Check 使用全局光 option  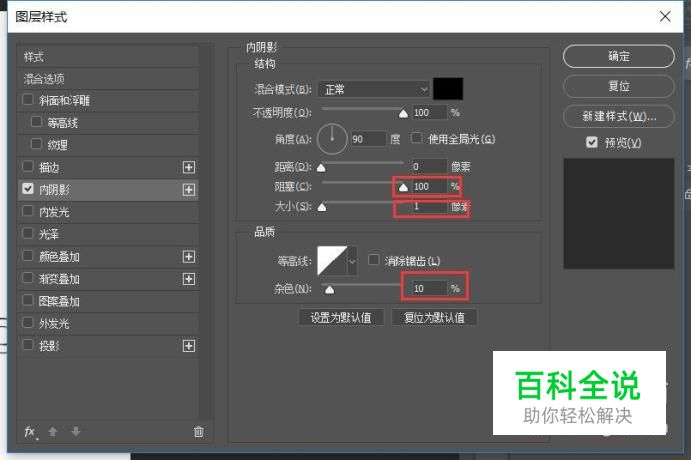click(416, 138)
